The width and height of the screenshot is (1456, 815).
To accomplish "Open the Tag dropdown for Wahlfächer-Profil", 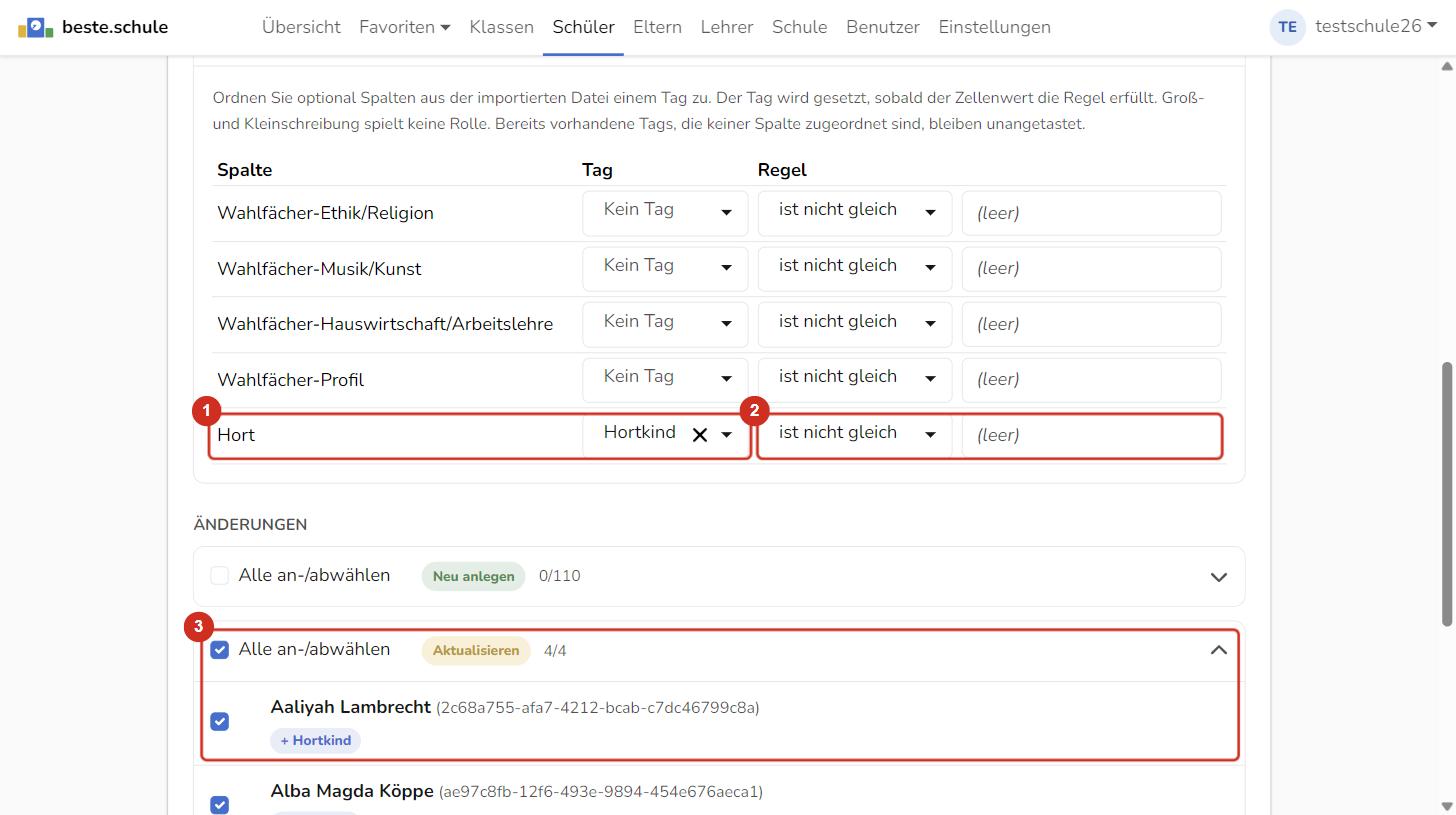I will click(665, 380).
